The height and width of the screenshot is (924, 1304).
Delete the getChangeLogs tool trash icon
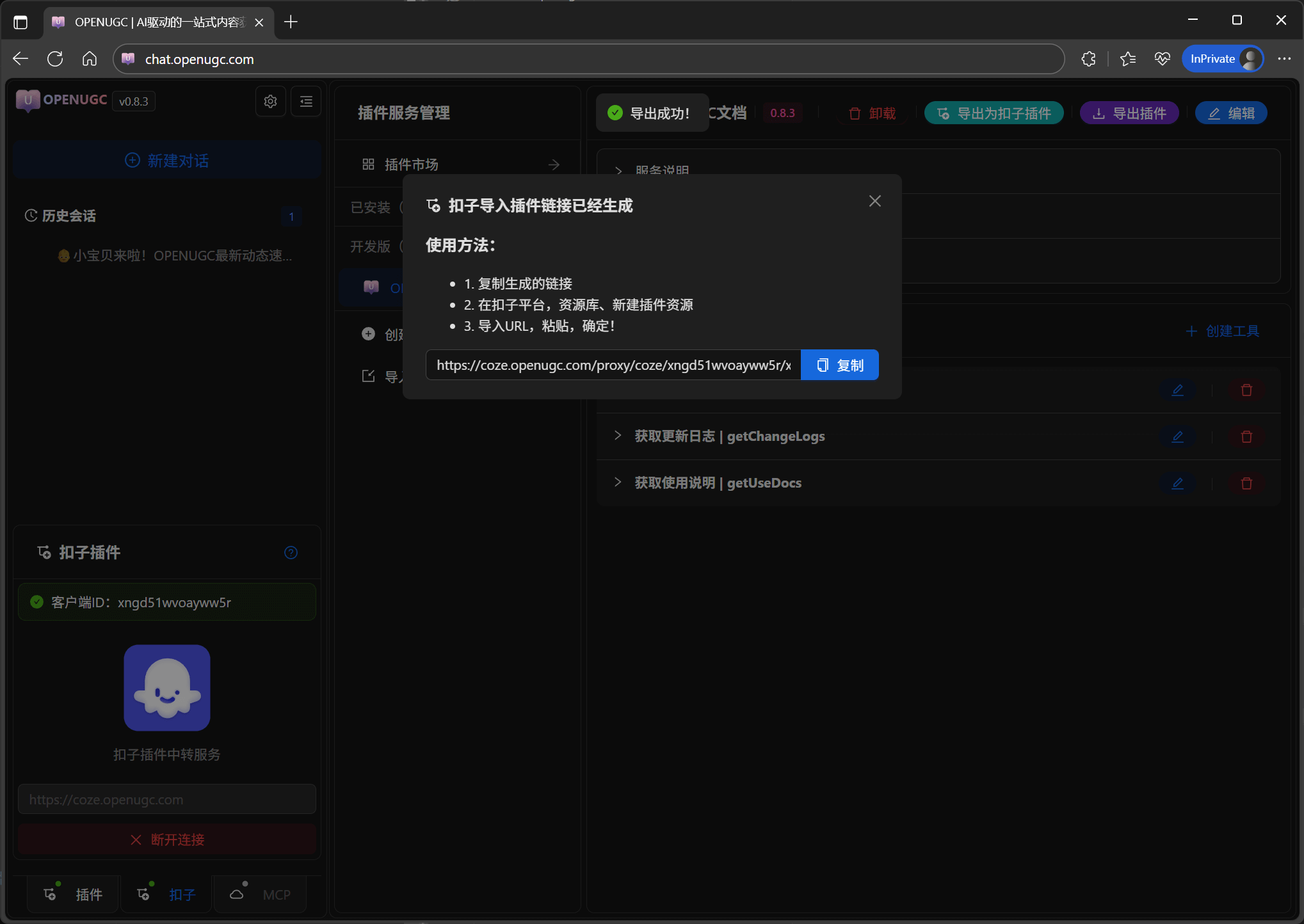click(1246, 436)
